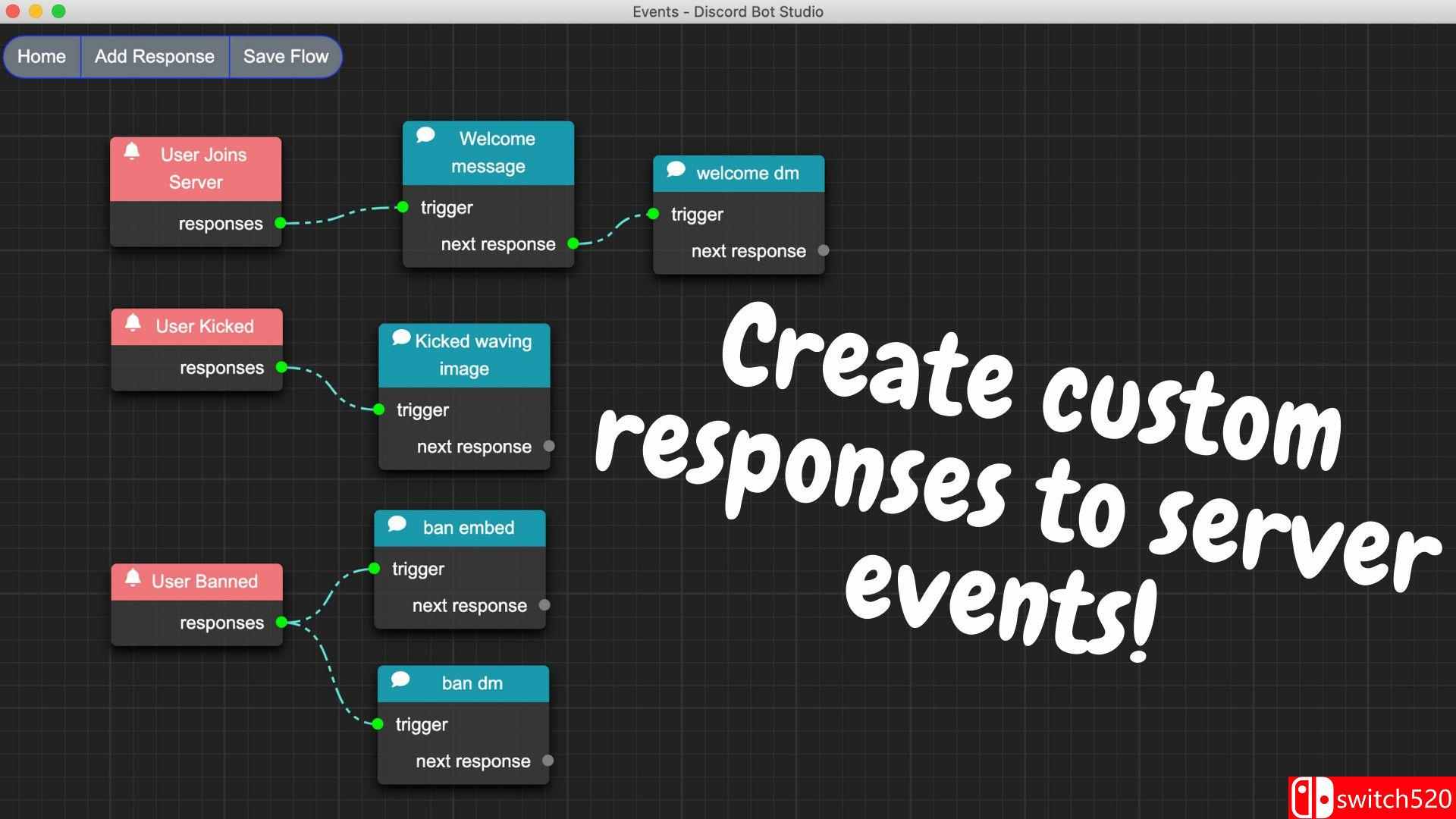Select the ban dm node title bar
1456x819 pixels.
click(472, 683)
